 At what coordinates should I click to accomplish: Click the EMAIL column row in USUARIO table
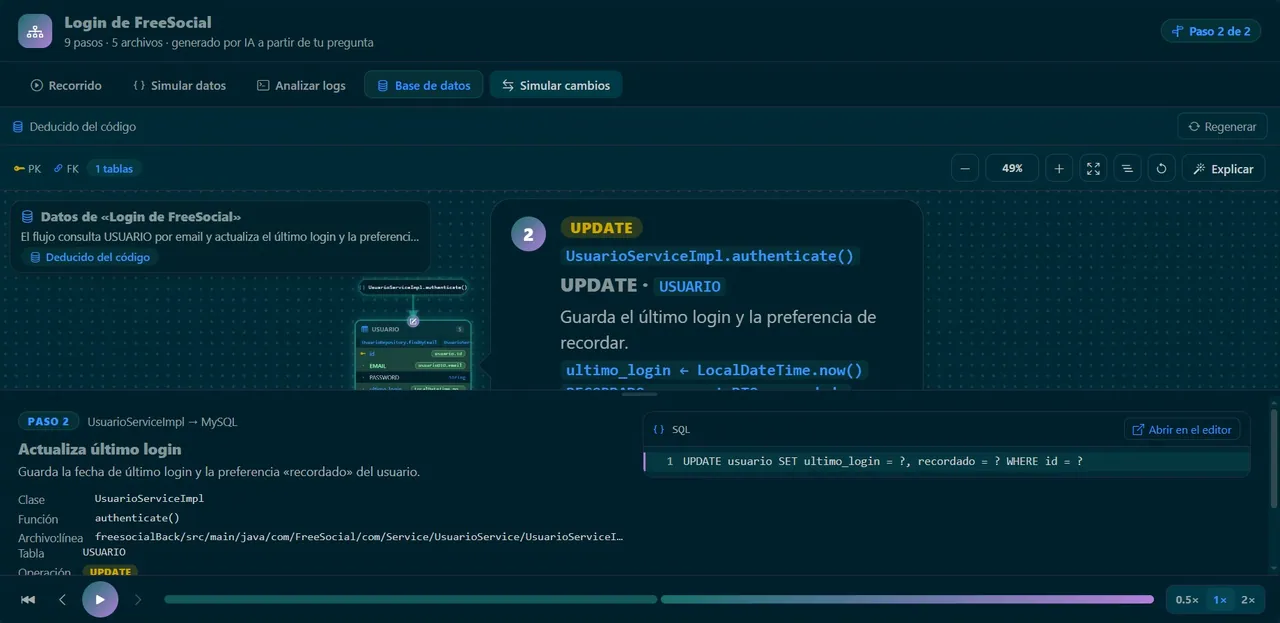[x=412, y=365]
